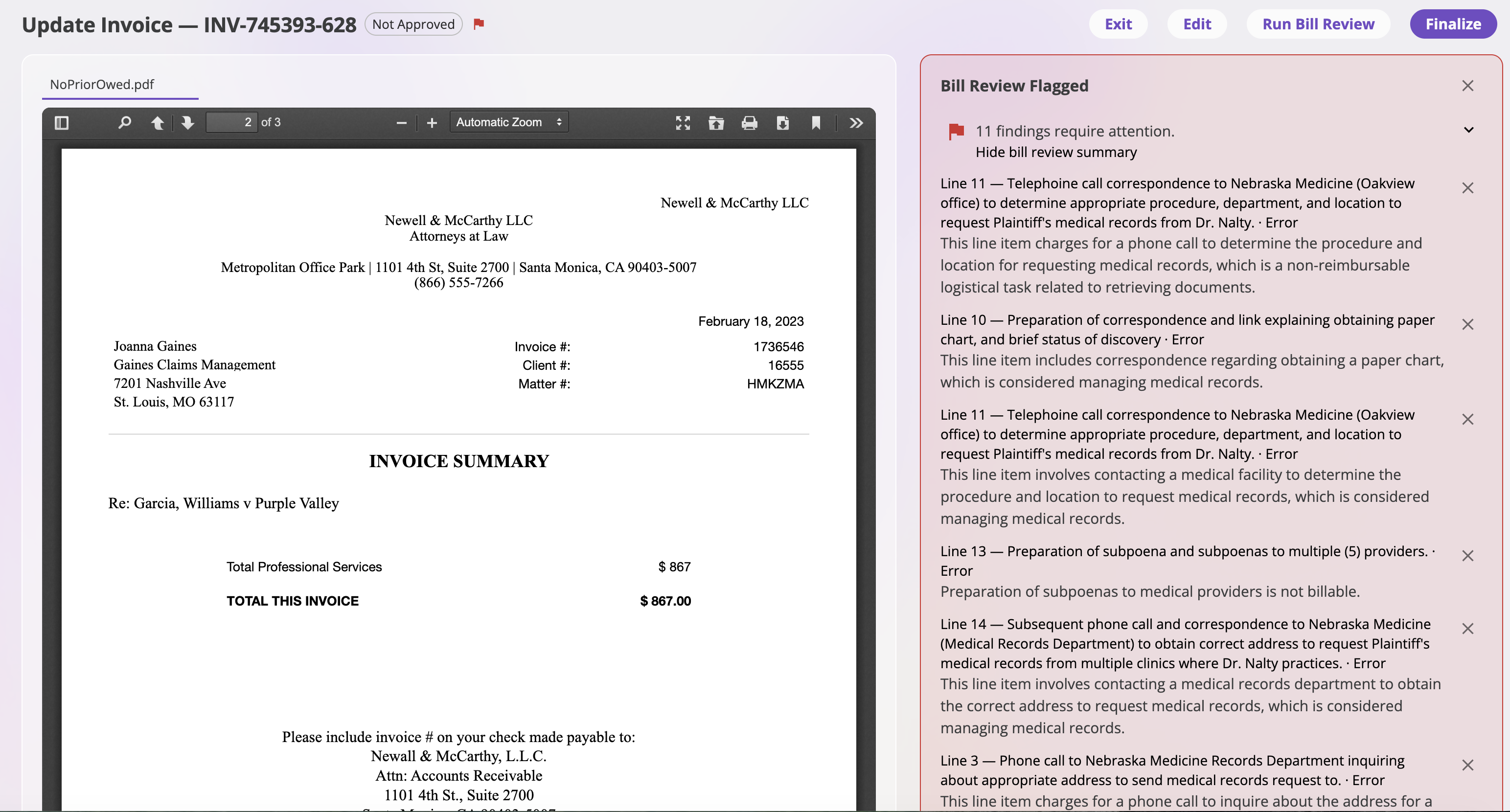Switch PDF to presentation mode
The image size is (1510, 812).
tap(683, 122)
